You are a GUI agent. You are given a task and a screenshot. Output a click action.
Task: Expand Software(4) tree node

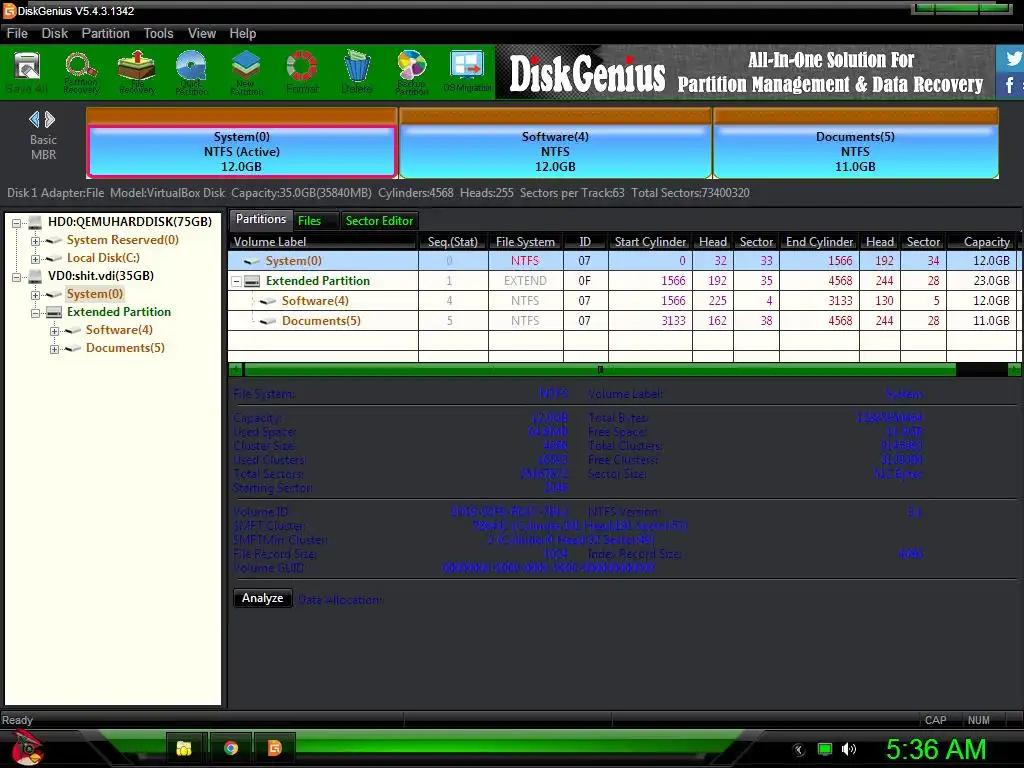(54, 331)
